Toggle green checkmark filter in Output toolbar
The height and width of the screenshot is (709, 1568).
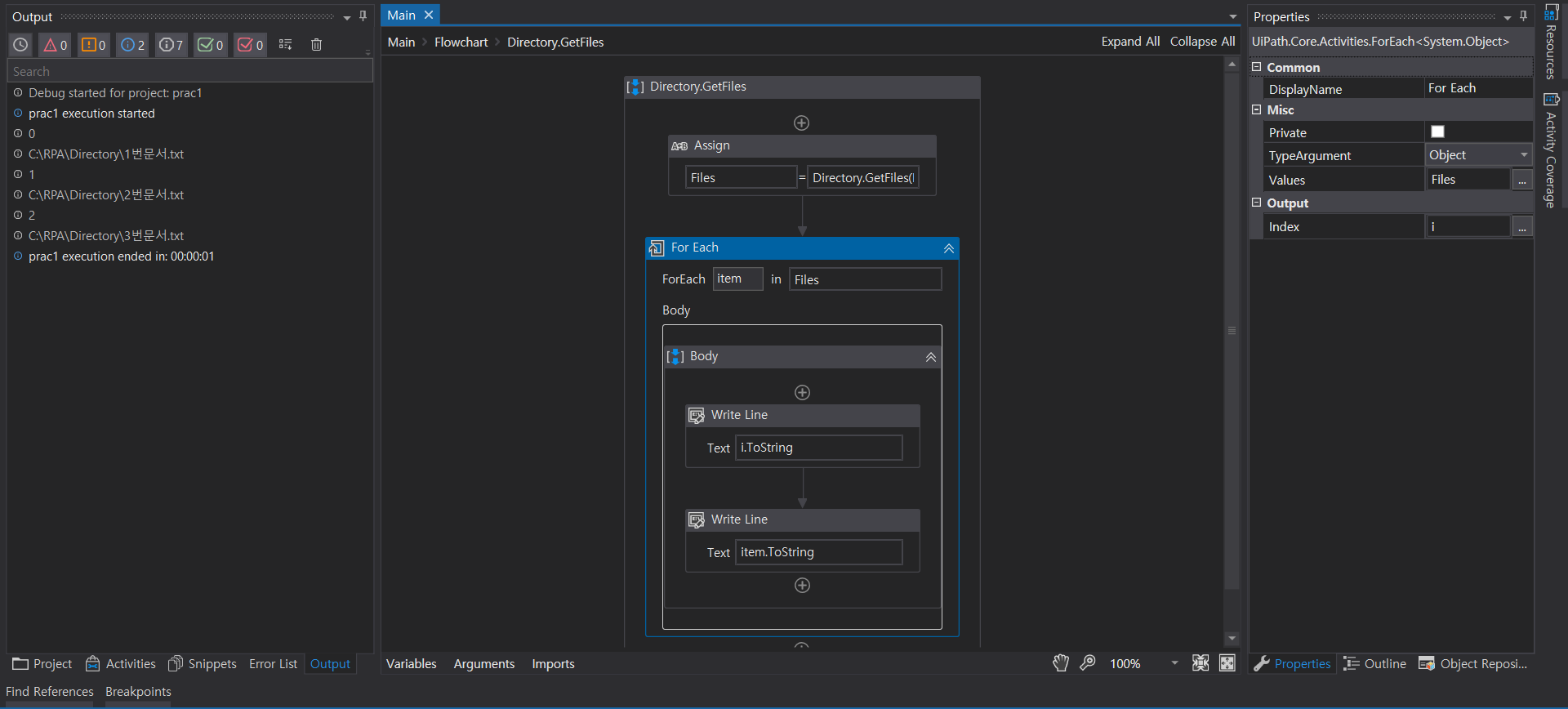pos(210,45)
